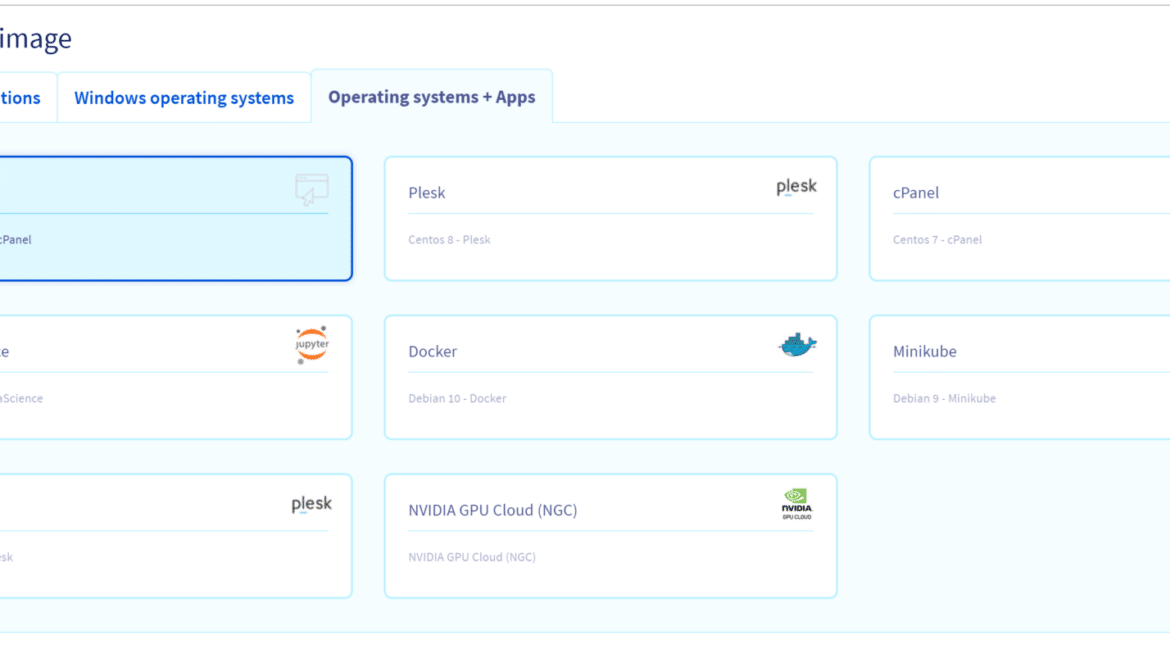The height and width of the screenshot is (663, 1170).
Task: Click the "Centos 7 - cPanel" subtitle
Action: tap(937, 239)
